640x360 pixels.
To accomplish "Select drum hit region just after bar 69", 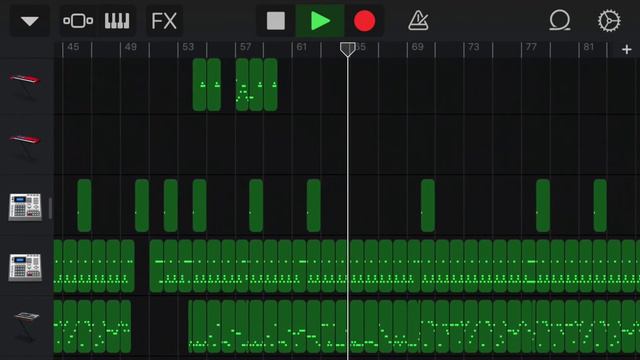I will coord(428,205).
